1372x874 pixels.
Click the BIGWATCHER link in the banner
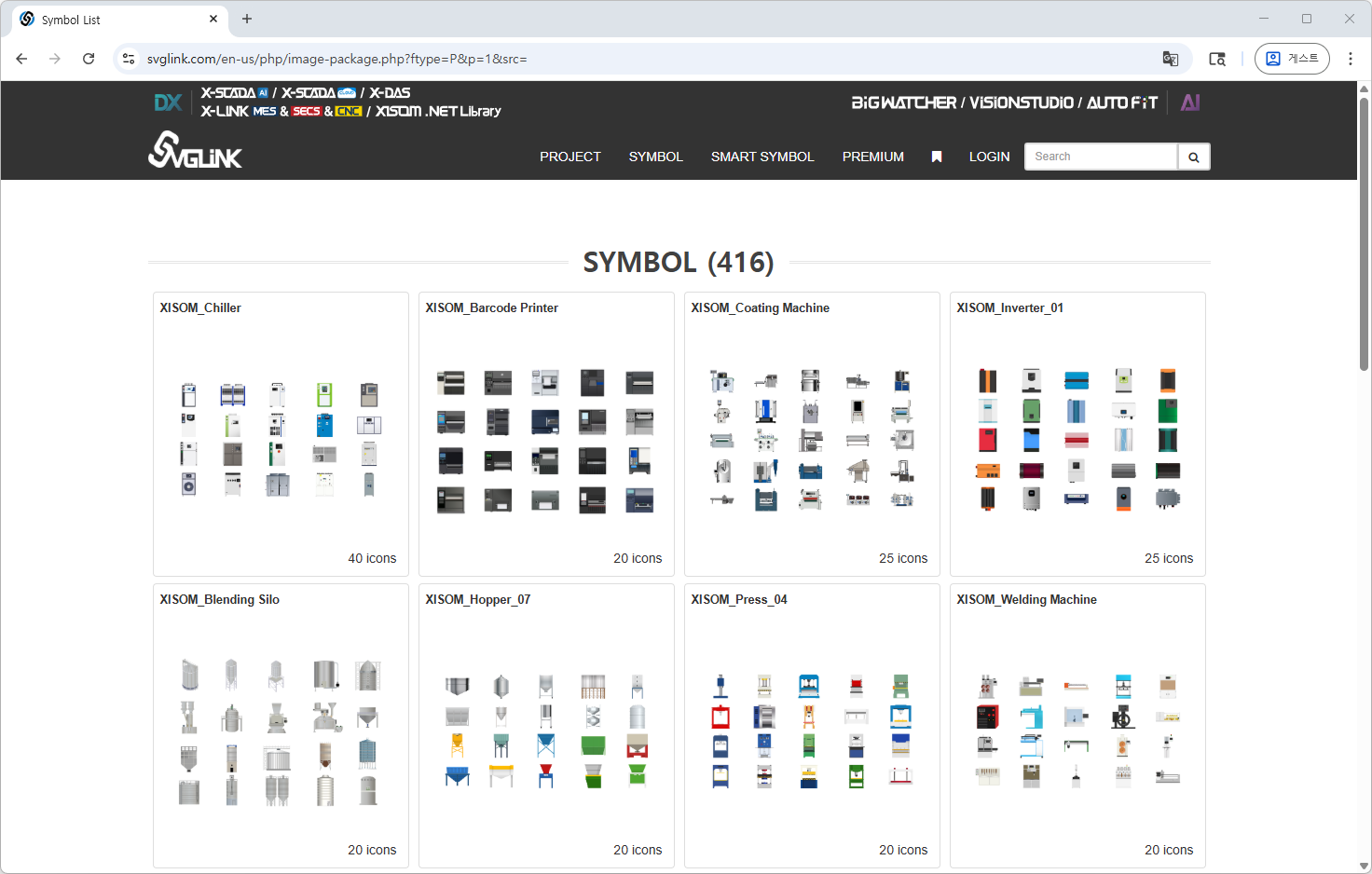click(904, 102)
